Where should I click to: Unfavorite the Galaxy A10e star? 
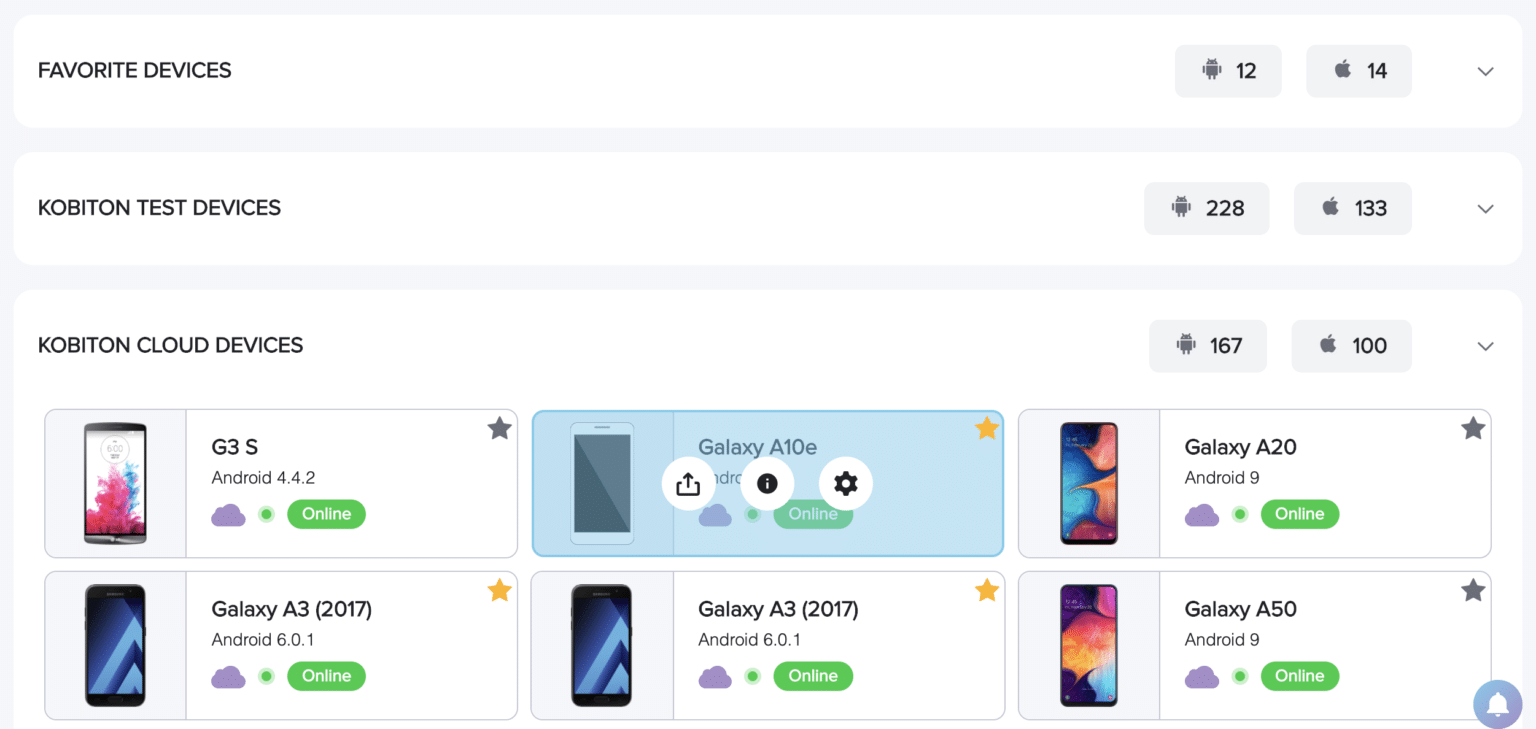pyautogui.click(x=986, y=429)
